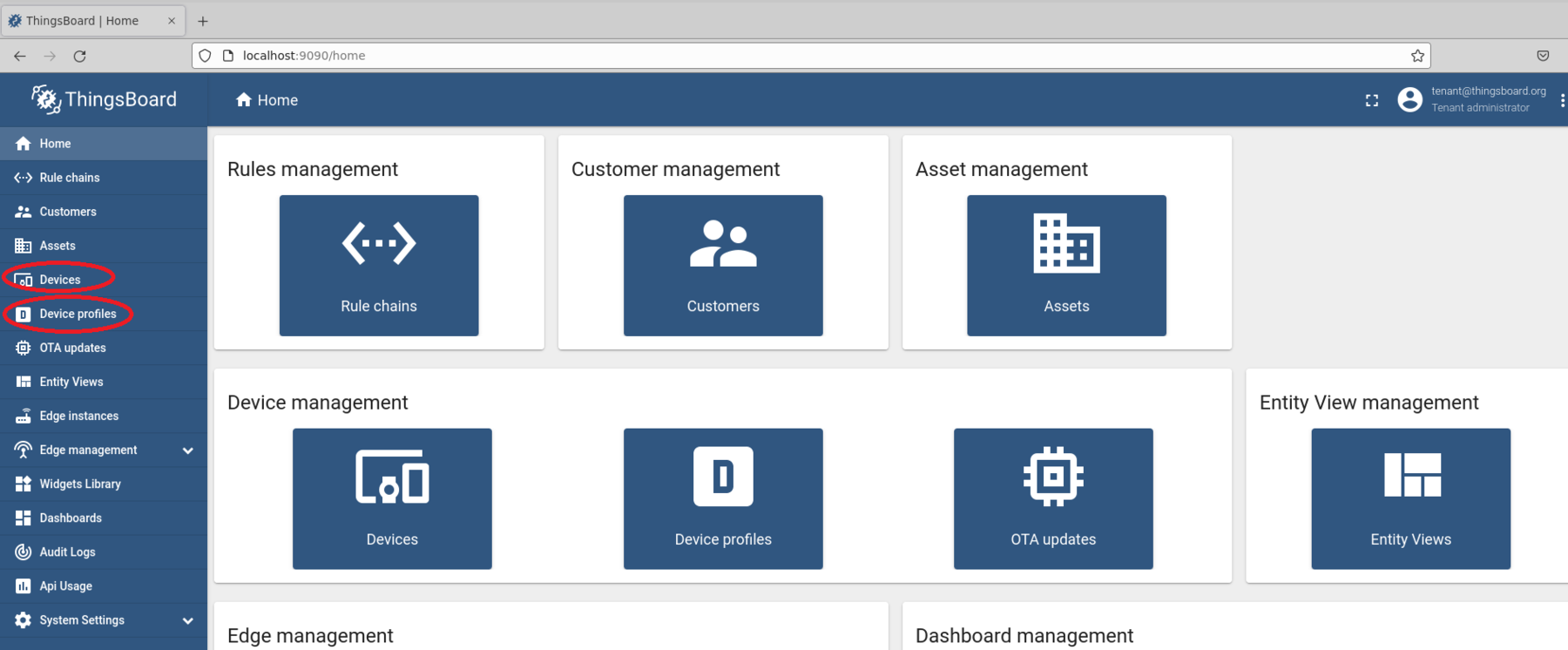Screen dimensions: 1568x650
Task: Click the browser address bar
Action: (784, 56)
